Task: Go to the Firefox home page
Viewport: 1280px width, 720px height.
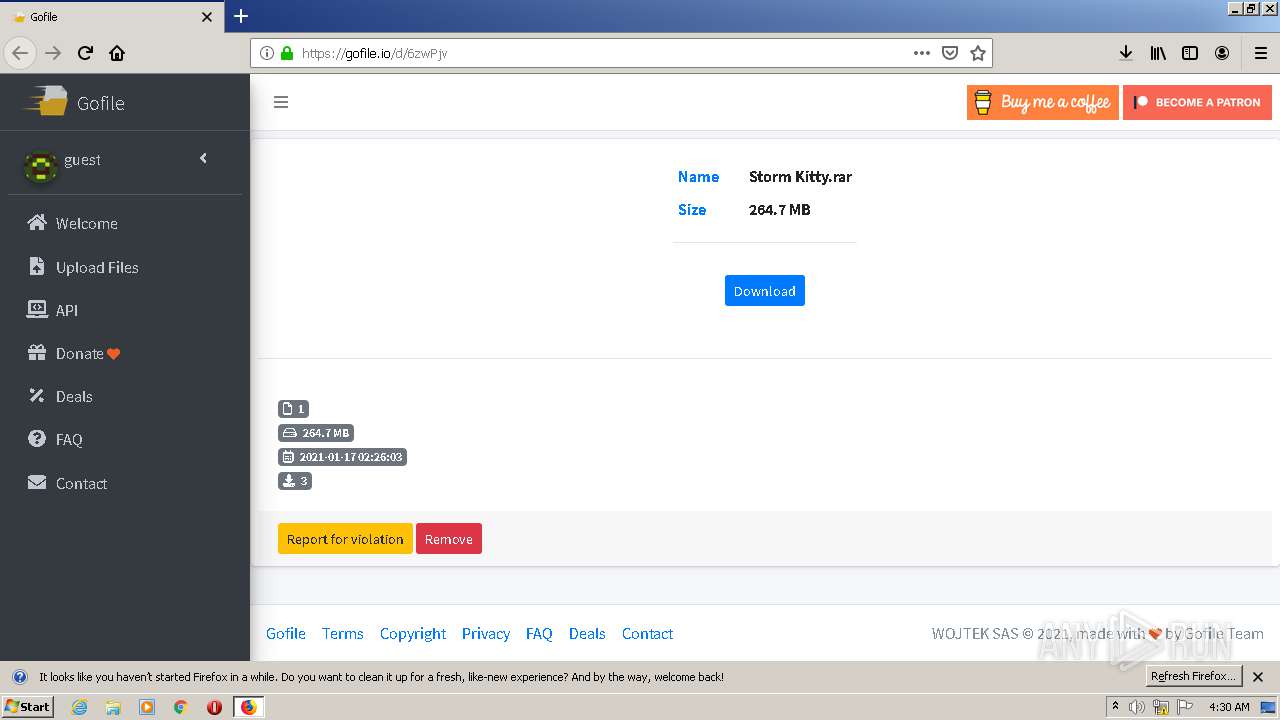Action: coord(117,53)
